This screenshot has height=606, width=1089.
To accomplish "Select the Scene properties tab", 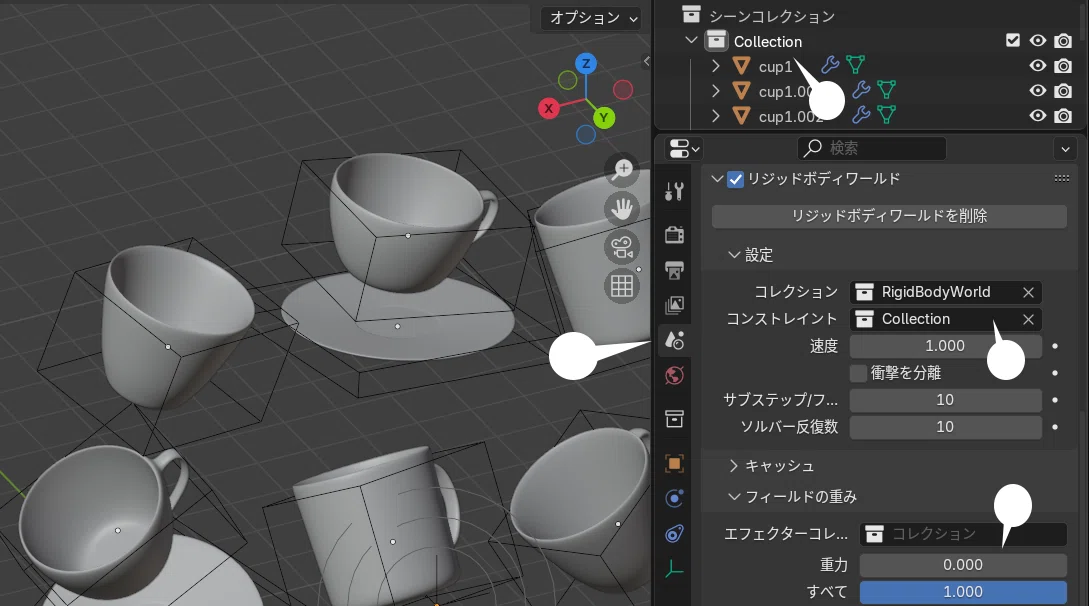I will pyautogui.click(x=674, y=340).
